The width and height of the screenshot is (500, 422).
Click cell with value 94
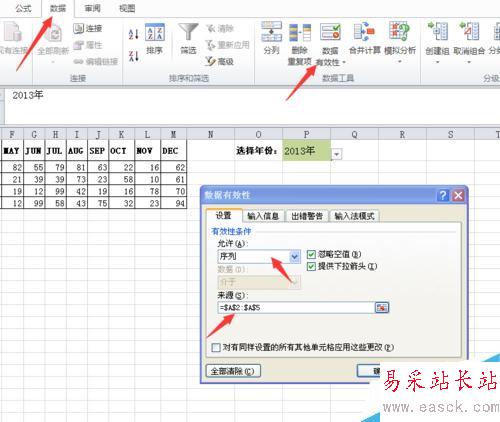click(x=174, y=203)
